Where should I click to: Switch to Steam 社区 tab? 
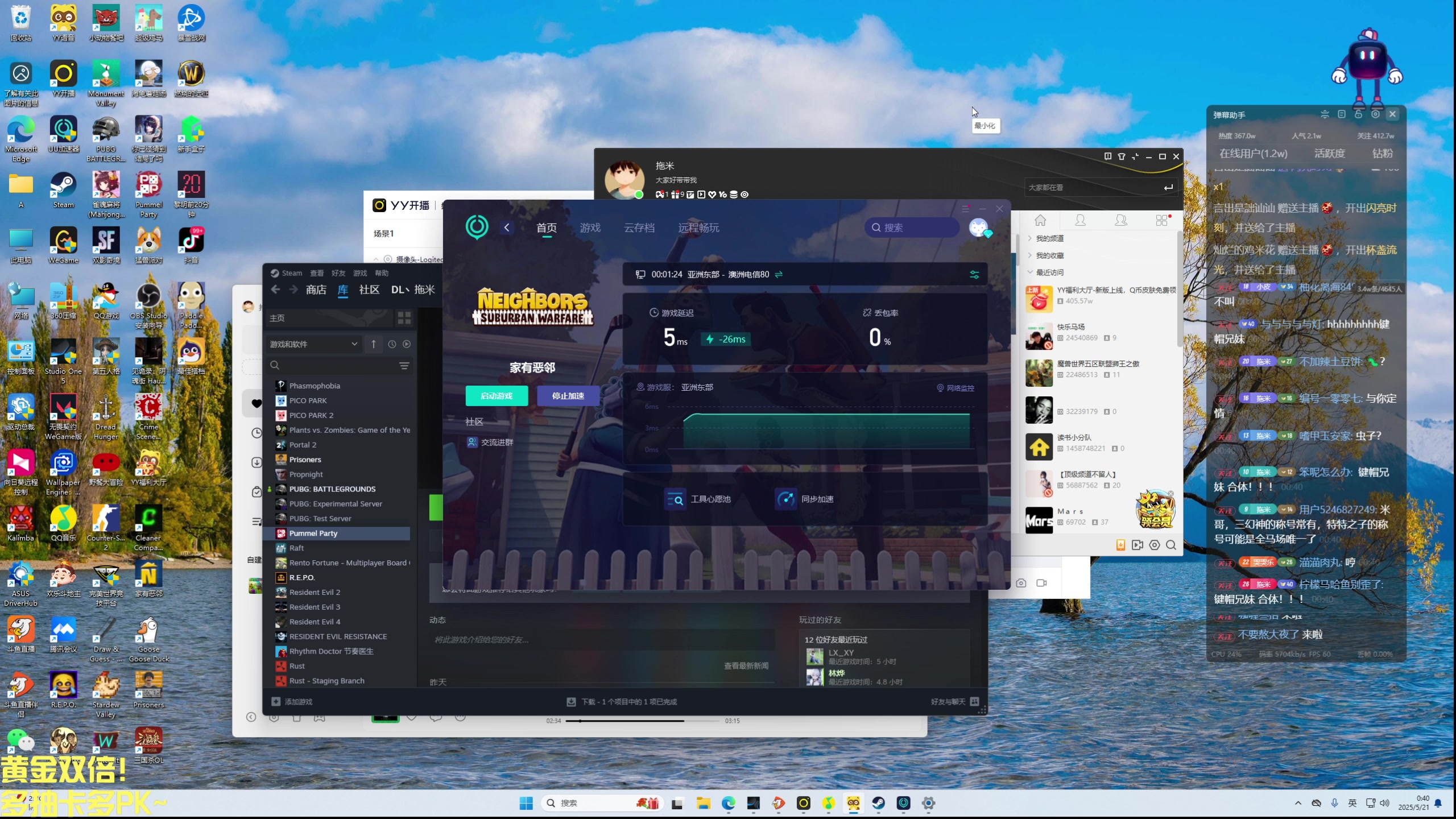tap(369, 289)
